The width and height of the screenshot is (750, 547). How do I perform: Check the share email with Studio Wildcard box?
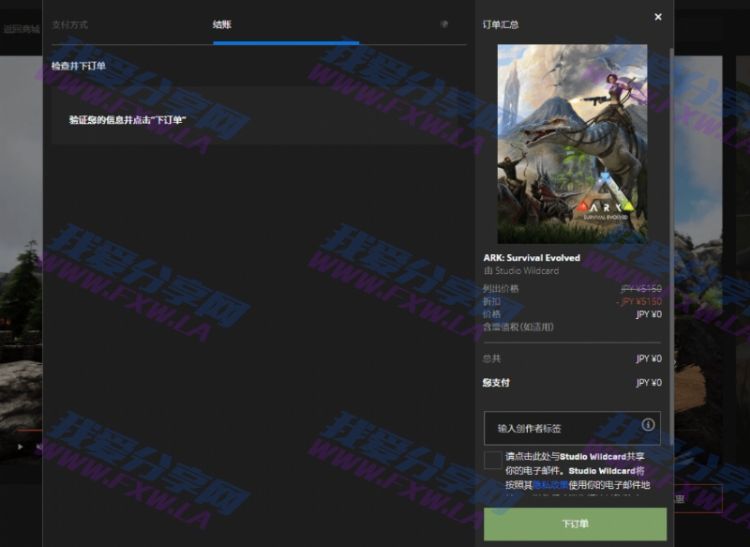pyautogui.click(x=493, y=459)
